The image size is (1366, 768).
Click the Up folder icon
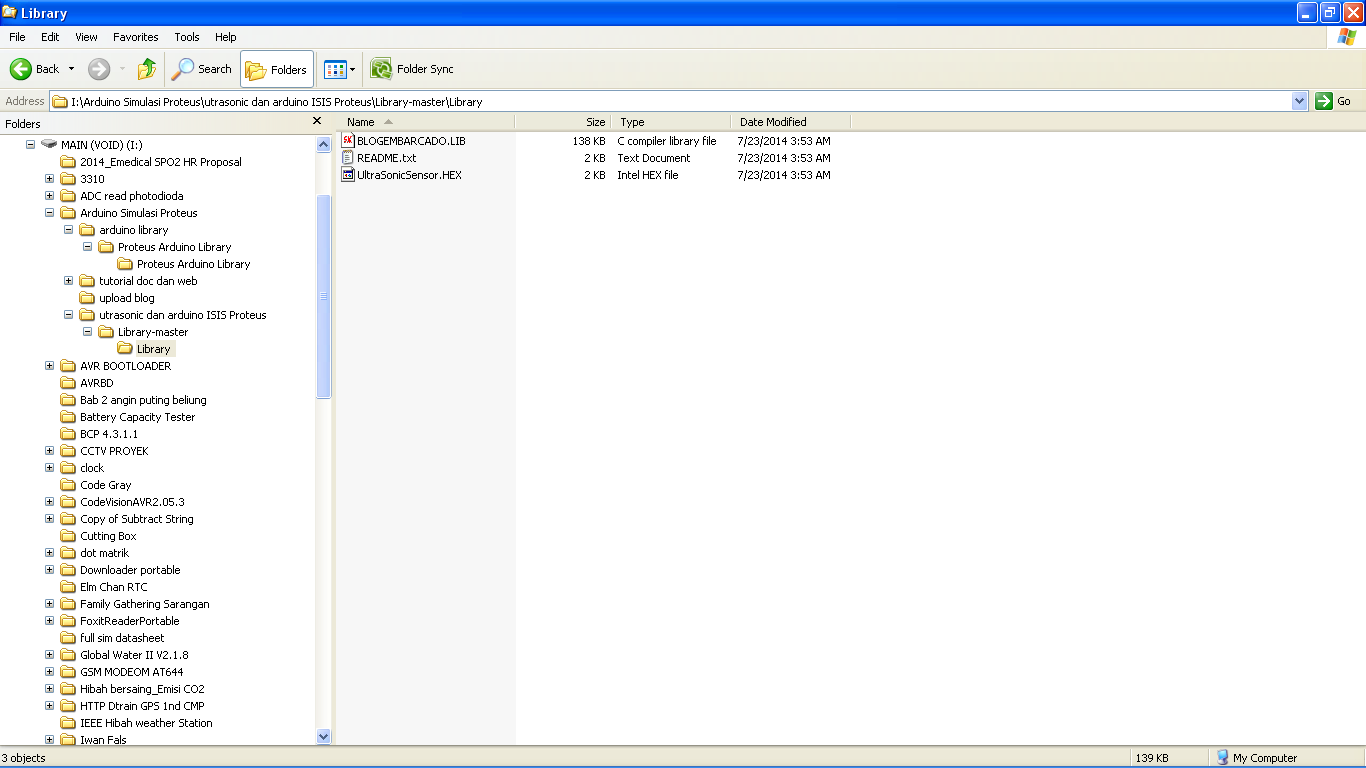147,69
